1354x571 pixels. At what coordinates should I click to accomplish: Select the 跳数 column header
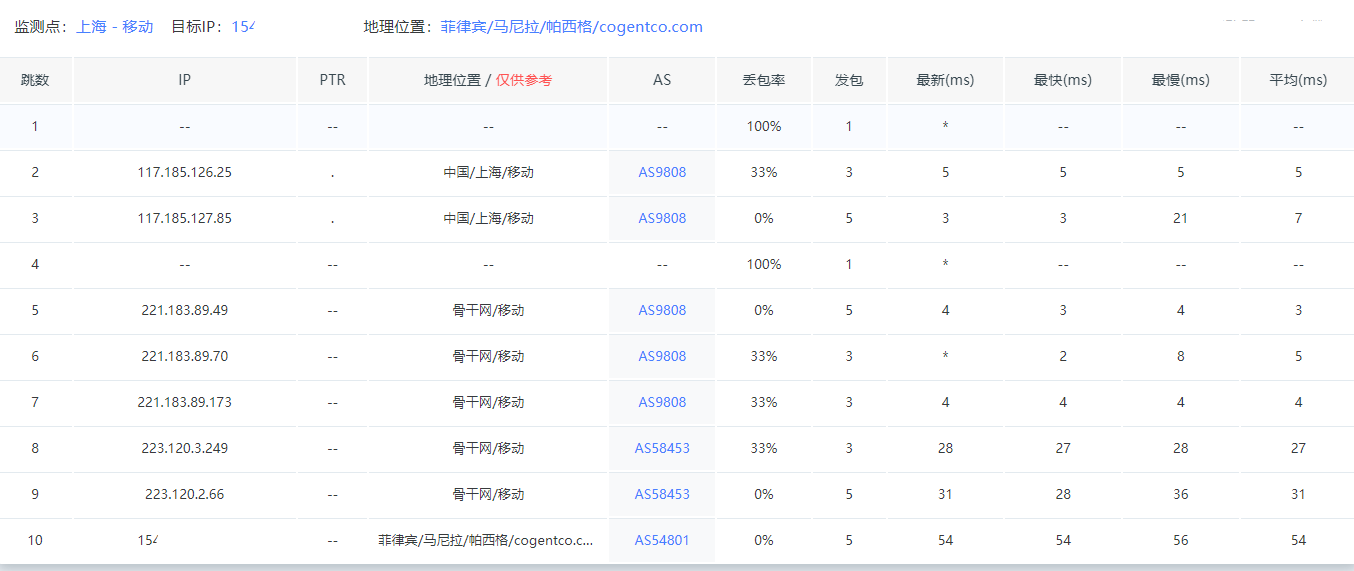click(35, 80)
